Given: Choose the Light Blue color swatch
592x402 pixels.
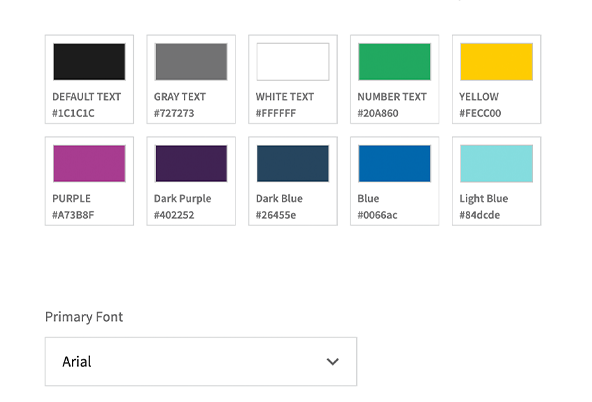Looking at the screenshot, I should pyautogui.click(x=496, y=163).
